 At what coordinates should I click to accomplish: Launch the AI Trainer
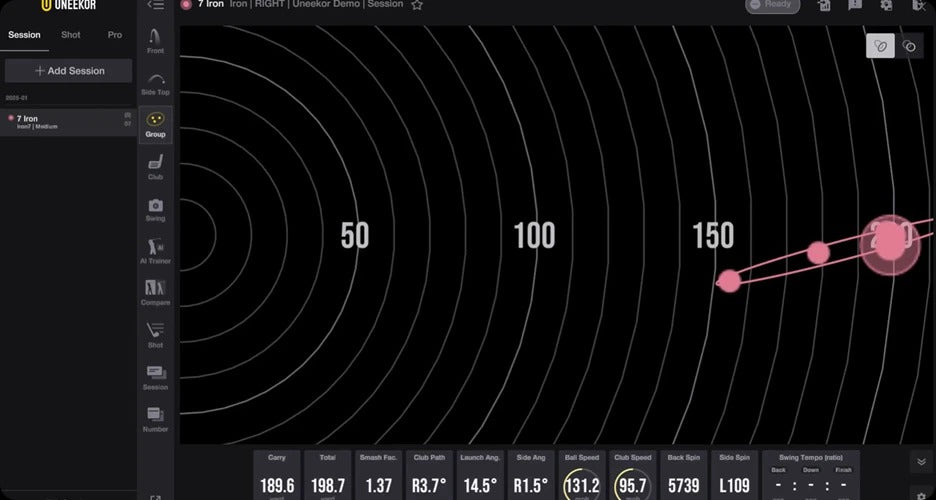click(155, 251)
